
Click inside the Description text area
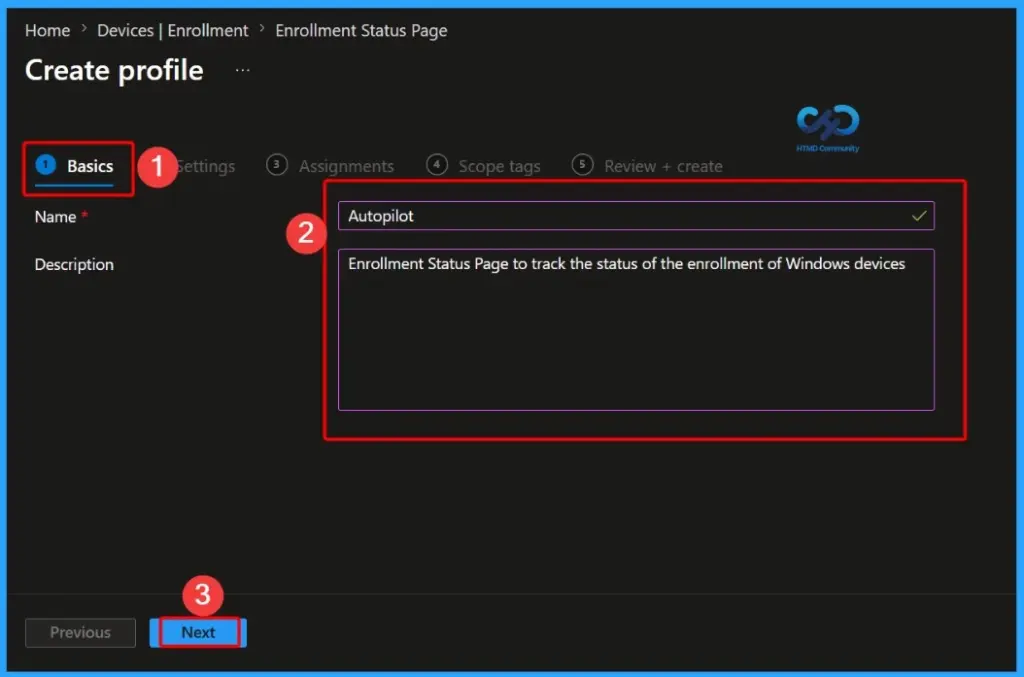pos(635,330)
